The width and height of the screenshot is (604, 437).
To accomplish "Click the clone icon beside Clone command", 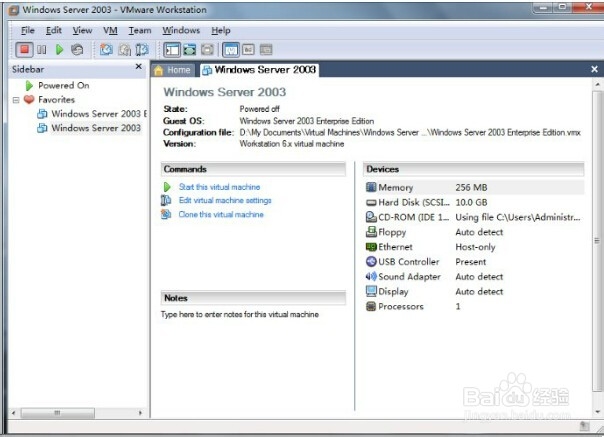I will click(166, 214).
